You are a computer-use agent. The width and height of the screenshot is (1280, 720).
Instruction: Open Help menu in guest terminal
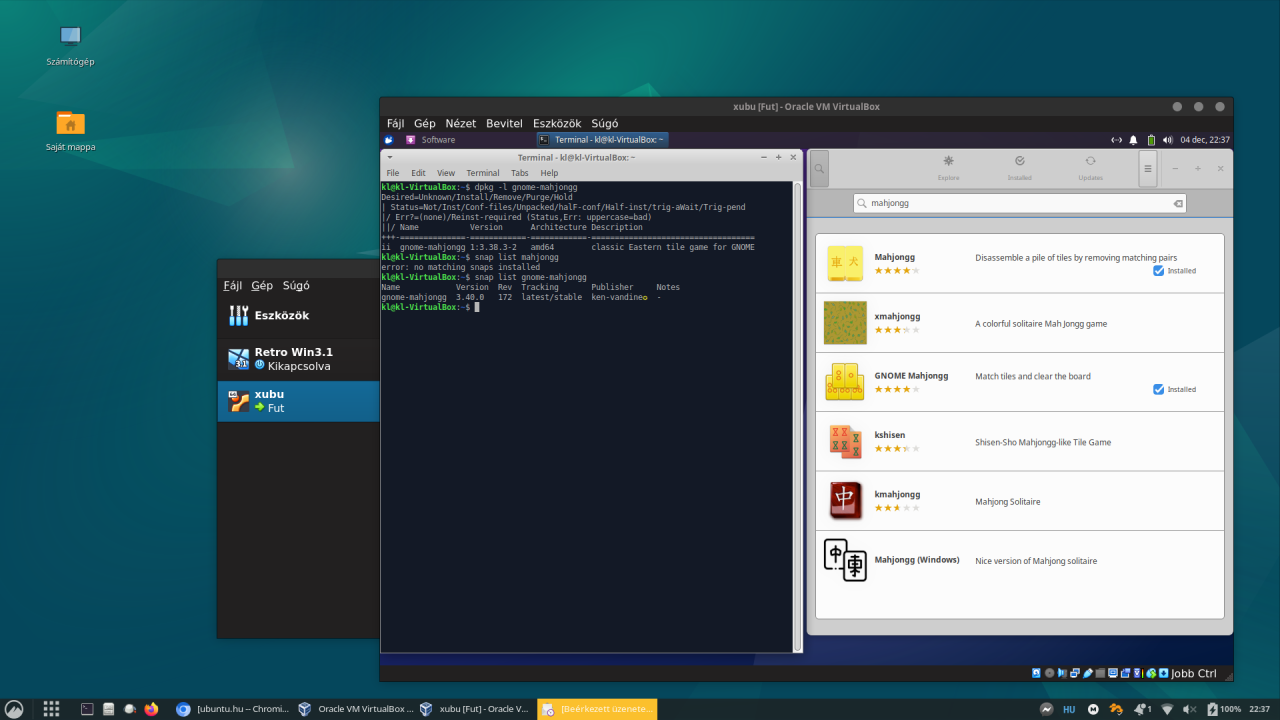coord(549,174)
